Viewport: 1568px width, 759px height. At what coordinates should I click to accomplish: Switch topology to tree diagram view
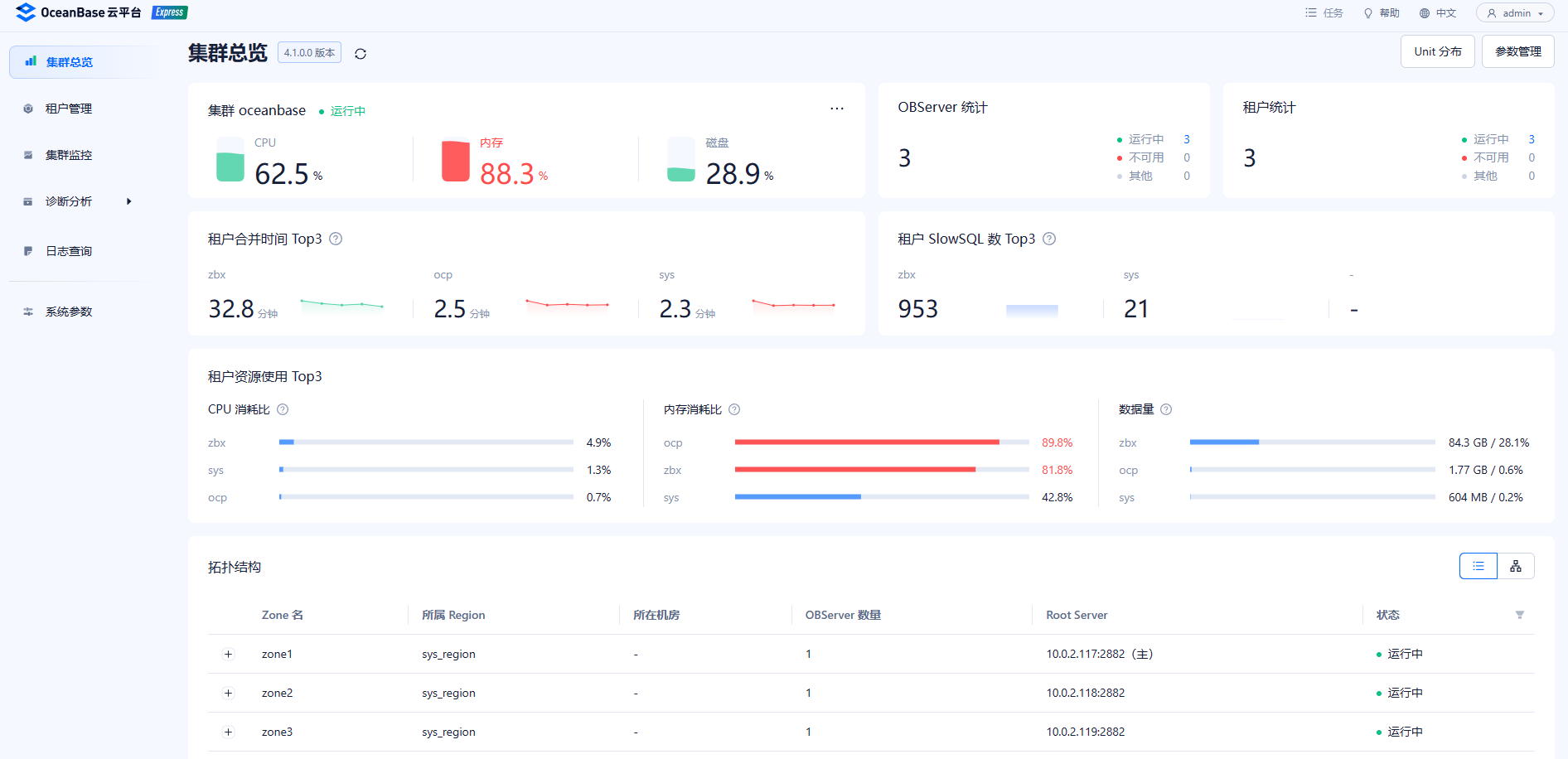pyautogui.click(x=1516, y=566)
